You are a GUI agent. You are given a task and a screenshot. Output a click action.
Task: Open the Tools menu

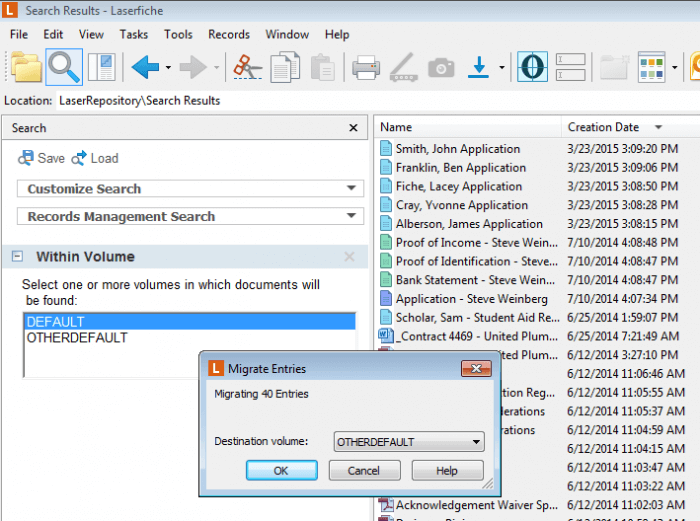pos(178,34)
